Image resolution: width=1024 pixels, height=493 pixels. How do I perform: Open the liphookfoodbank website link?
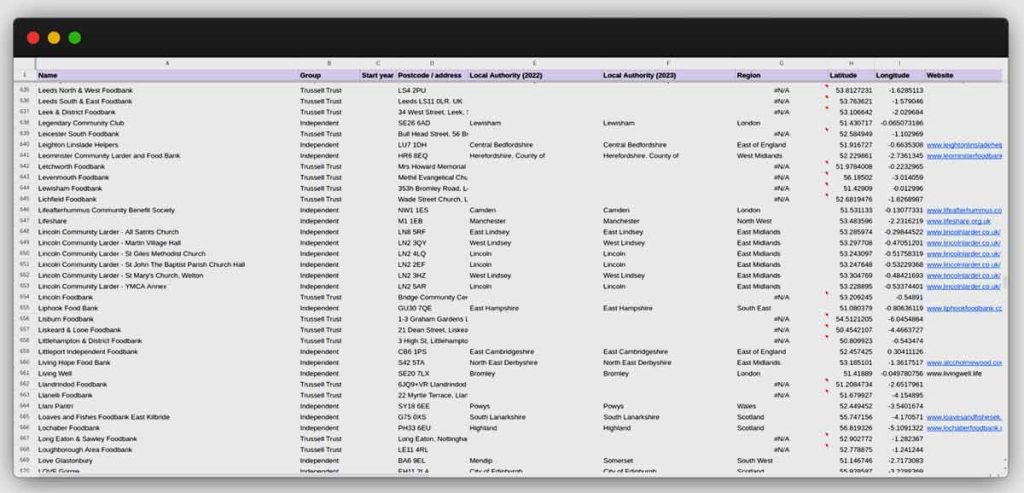[964, 308]
